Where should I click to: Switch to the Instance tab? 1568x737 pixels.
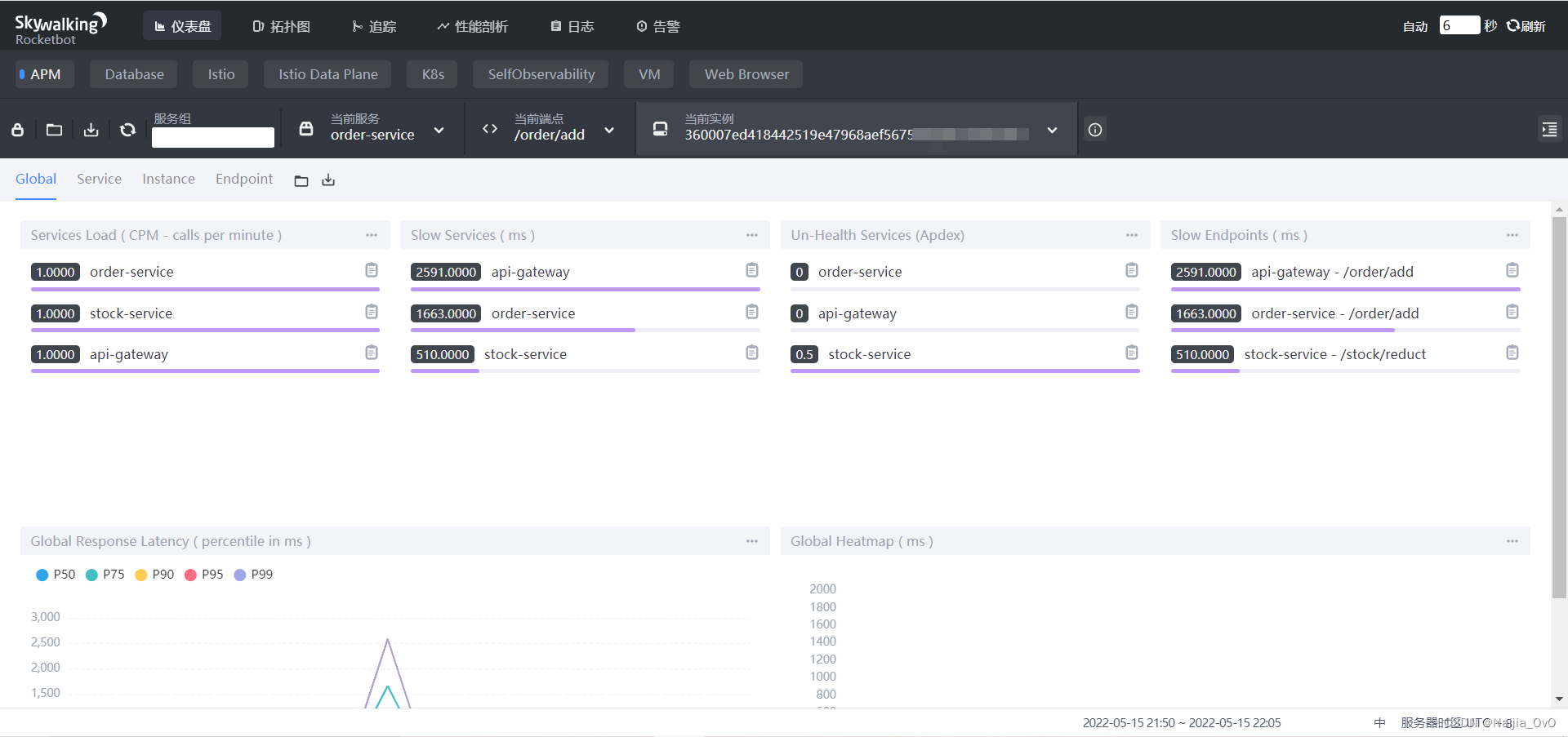[x=168, y=179]
